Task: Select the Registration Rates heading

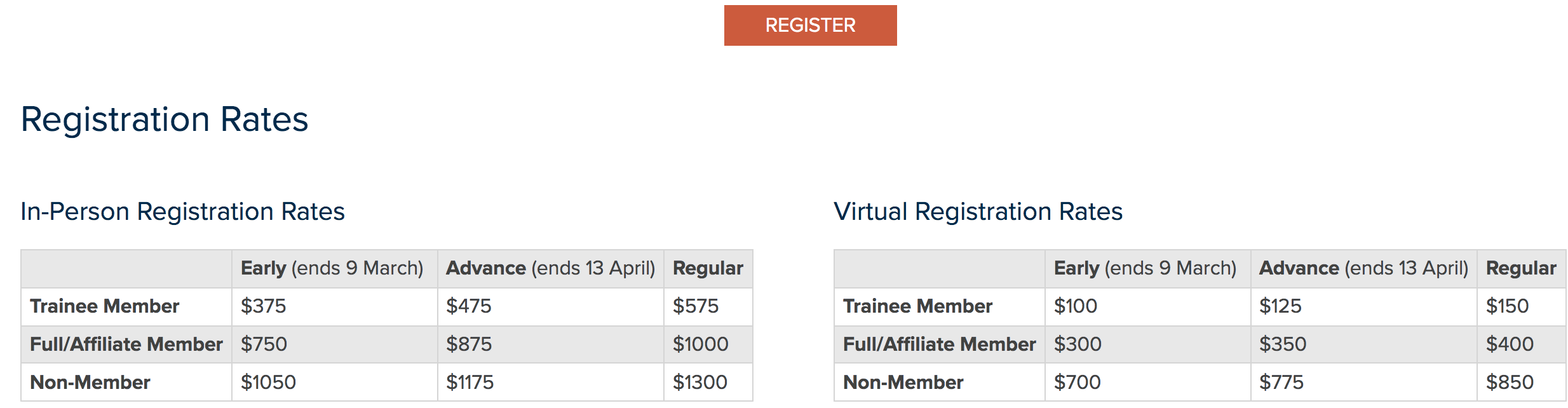Action: click(165, 119)
